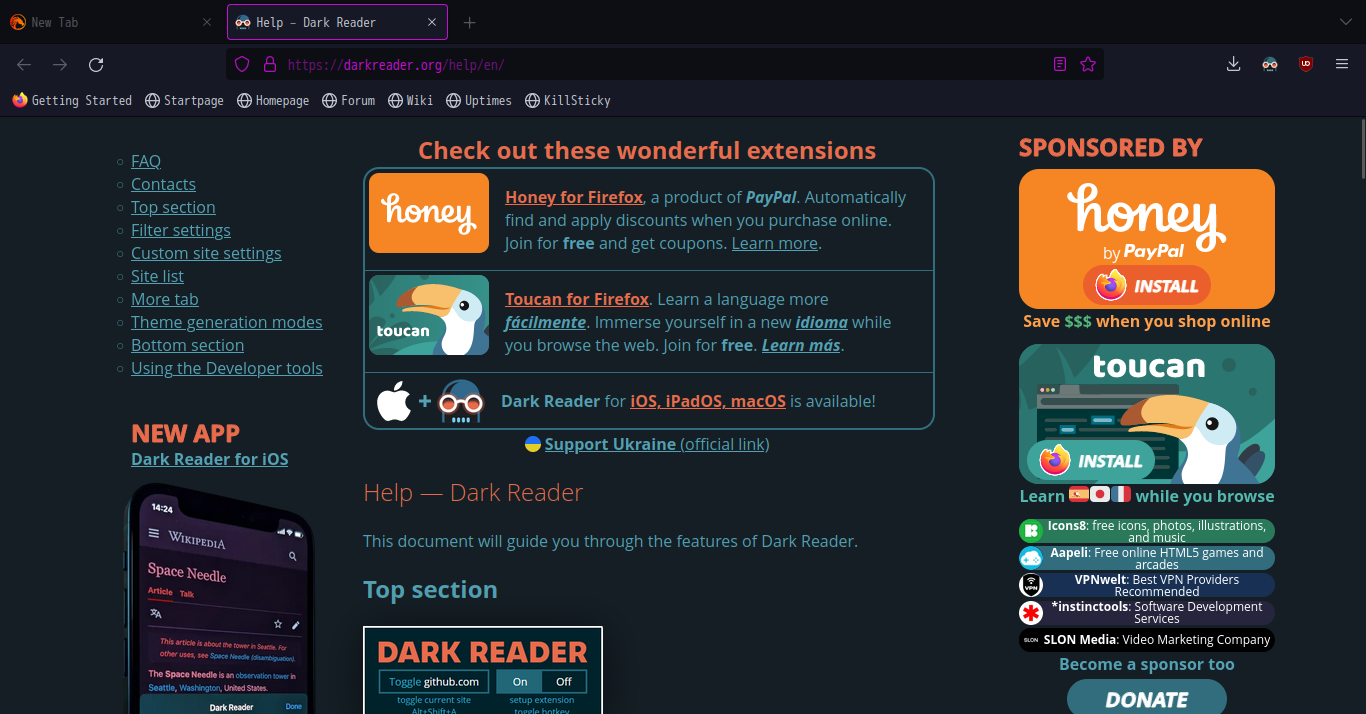The width and height of the screenshot is (1366, 714).
Task: Click the Toucan logo in extensions box
Action: tap(429, 315)
